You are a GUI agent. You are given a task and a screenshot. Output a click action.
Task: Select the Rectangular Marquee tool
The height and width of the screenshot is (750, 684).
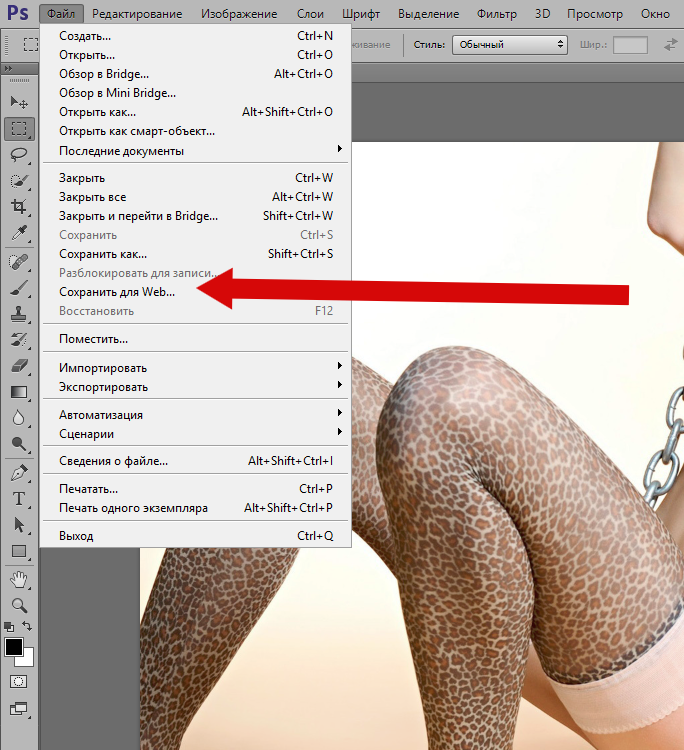19,129
